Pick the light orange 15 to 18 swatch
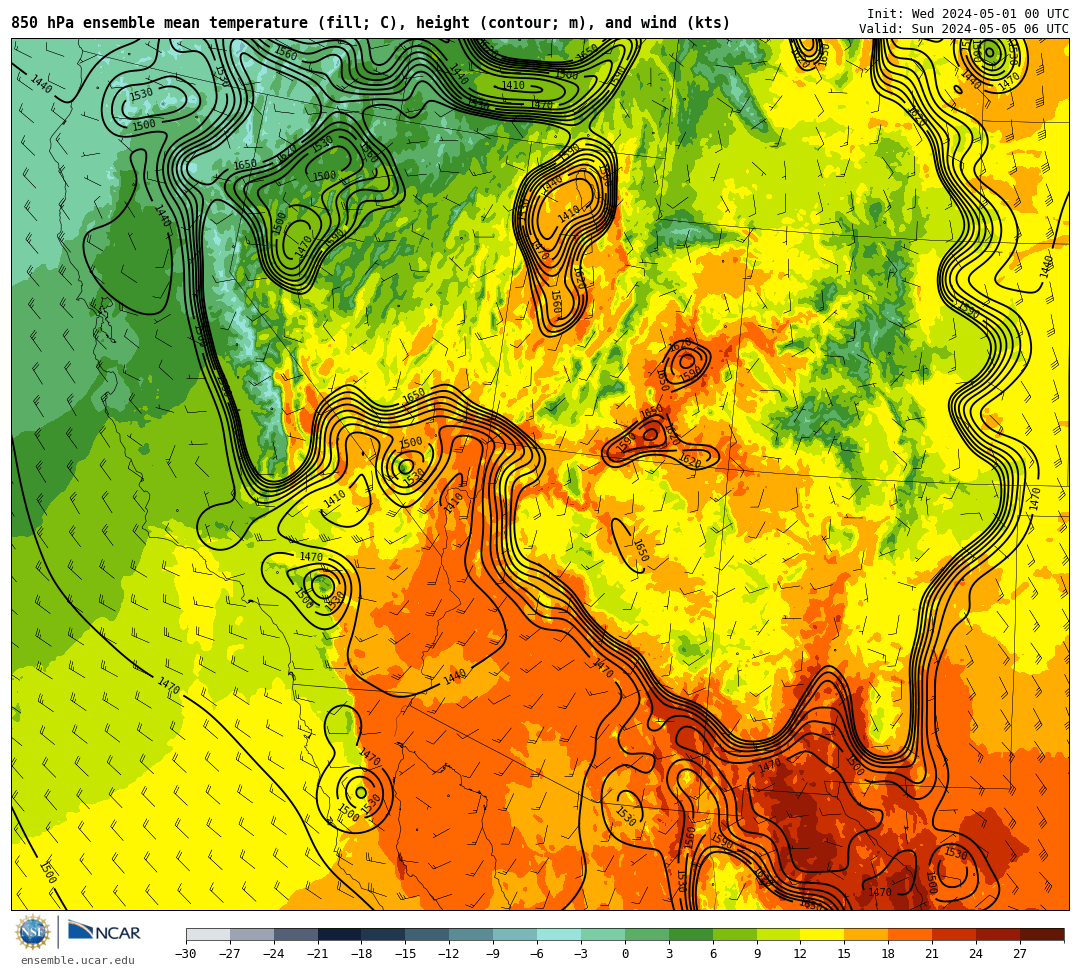Viewport: 1080px width, 973px height. (866, 934)
